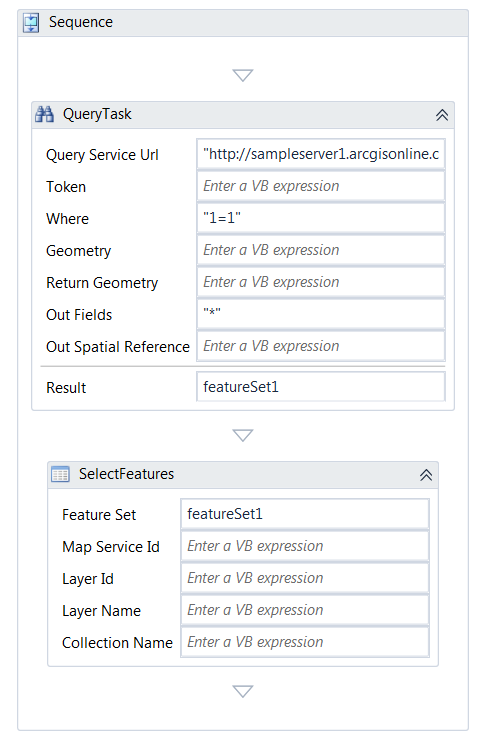478x743 pixels.
Task: Click the drop-point triangle below SelectFeatures
Action: click(x=243, y=691)
